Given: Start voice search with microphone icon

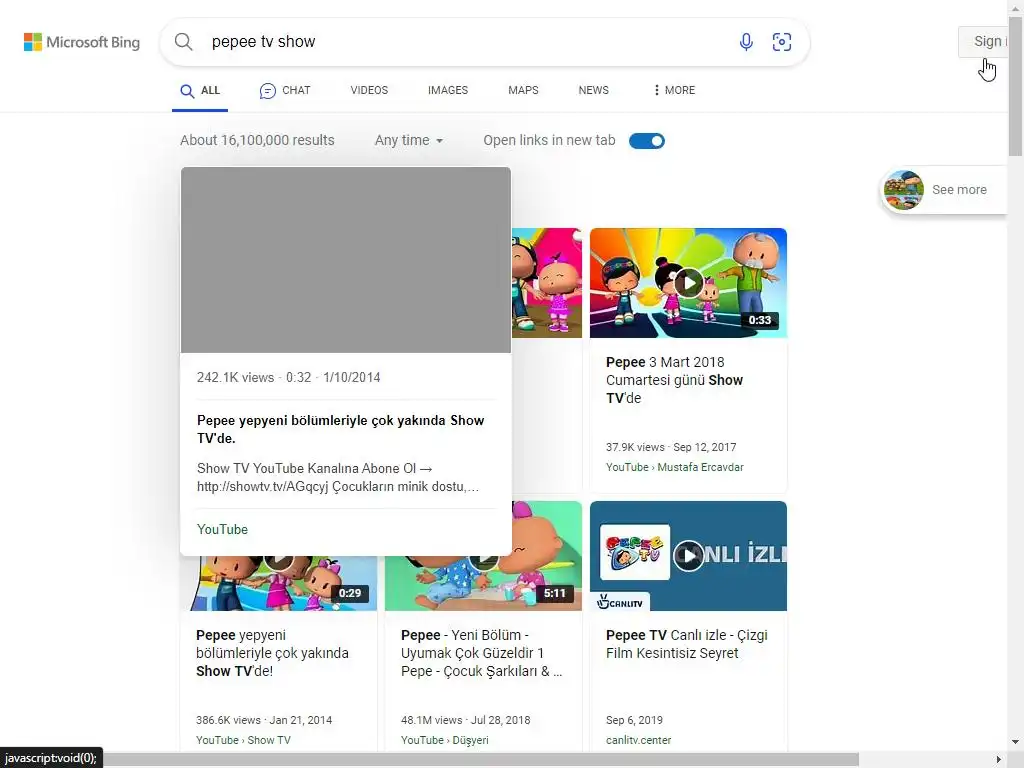Looking at the screenshot, I should pos(746,42).
